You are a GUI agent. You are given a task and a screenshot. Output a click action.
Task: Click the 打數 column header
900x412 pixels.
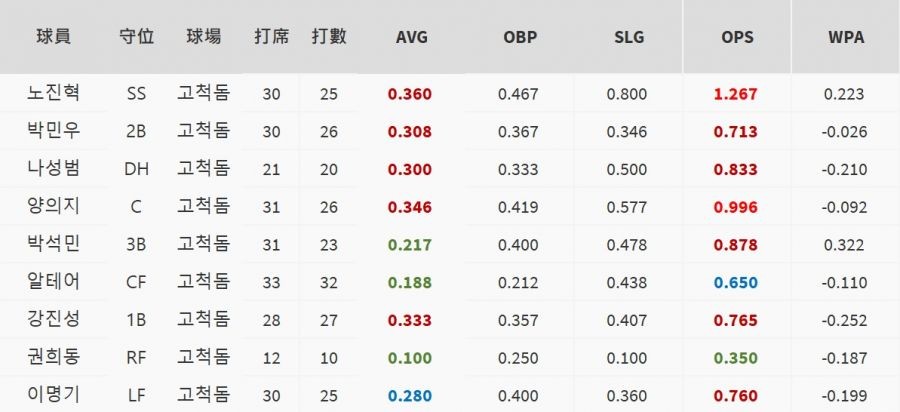(x=329, y=37)
